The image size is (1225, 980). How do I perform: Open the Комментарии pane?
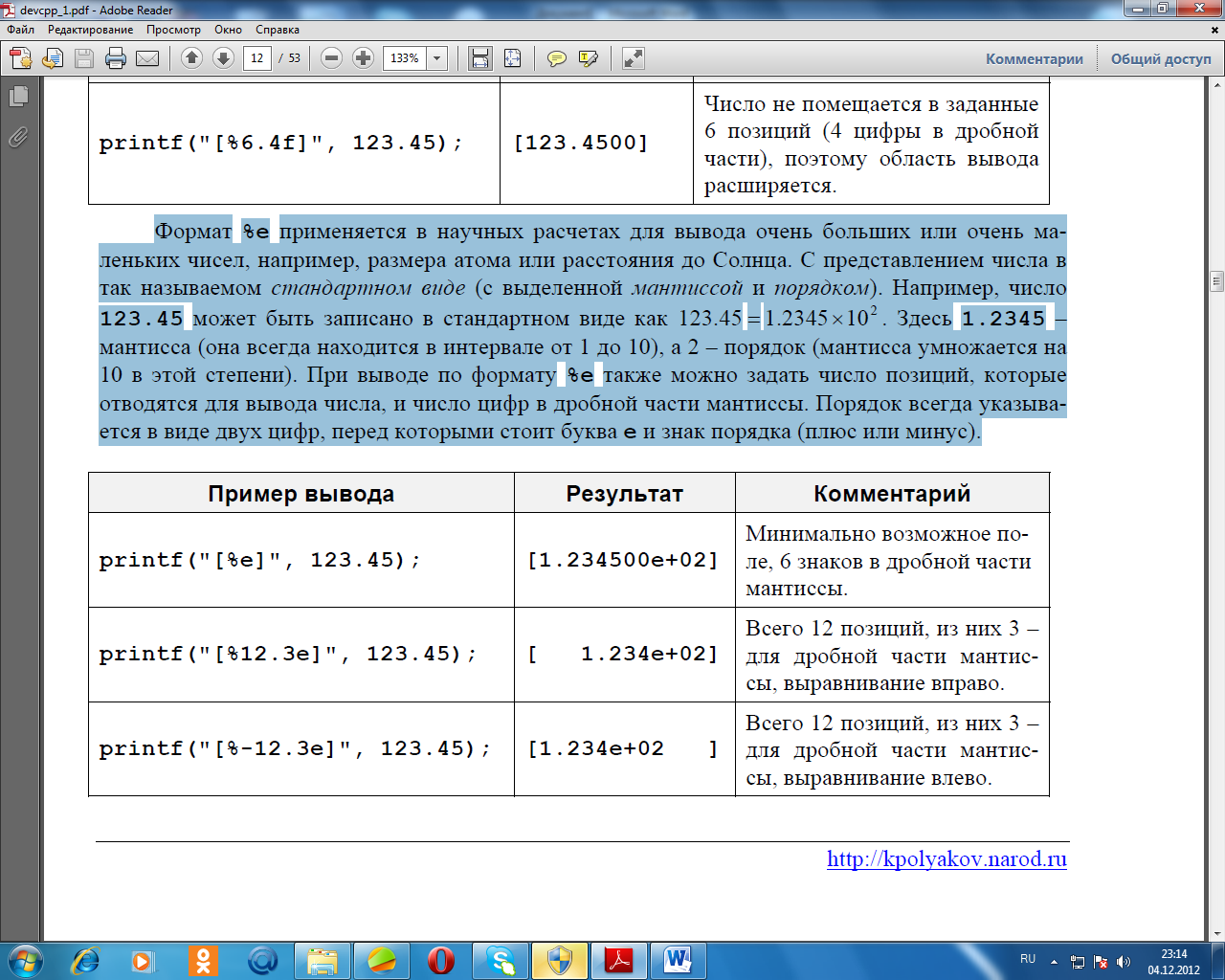coord(1035,58)
